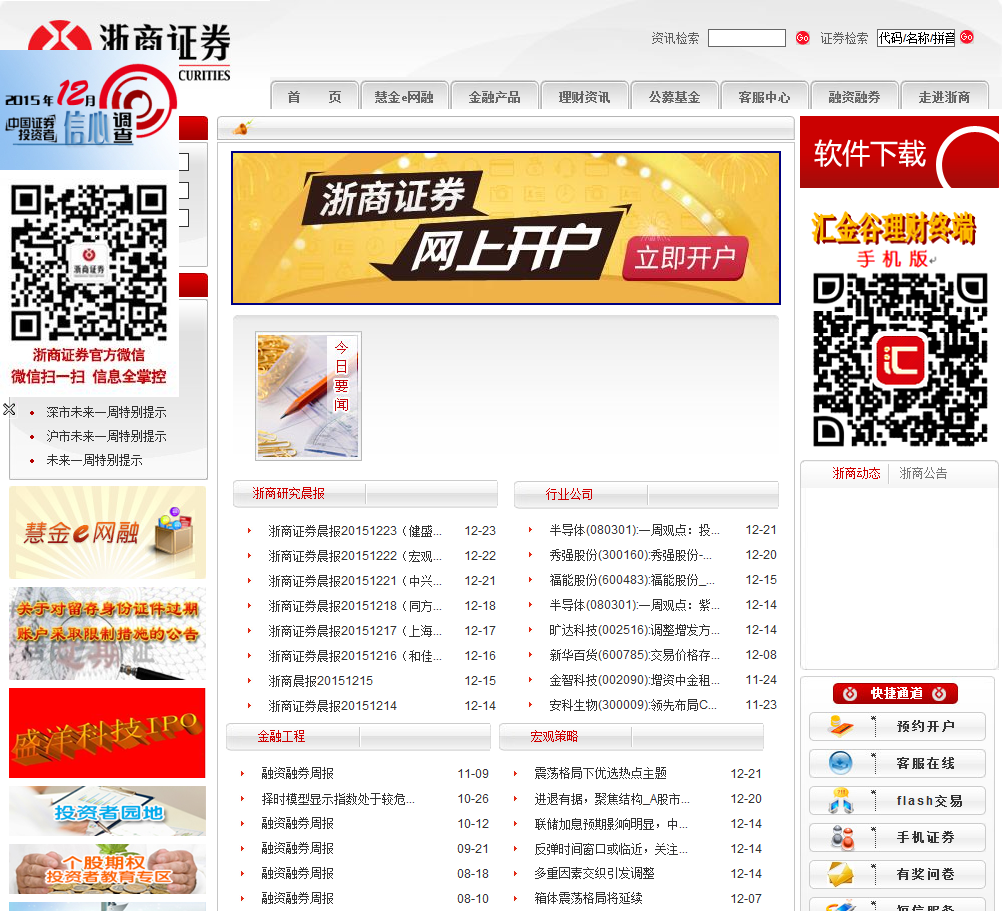Click the 汇金谷 mobile app QR code
Viewport: 1002px width, 911px height.
click(x=900, y=360)
